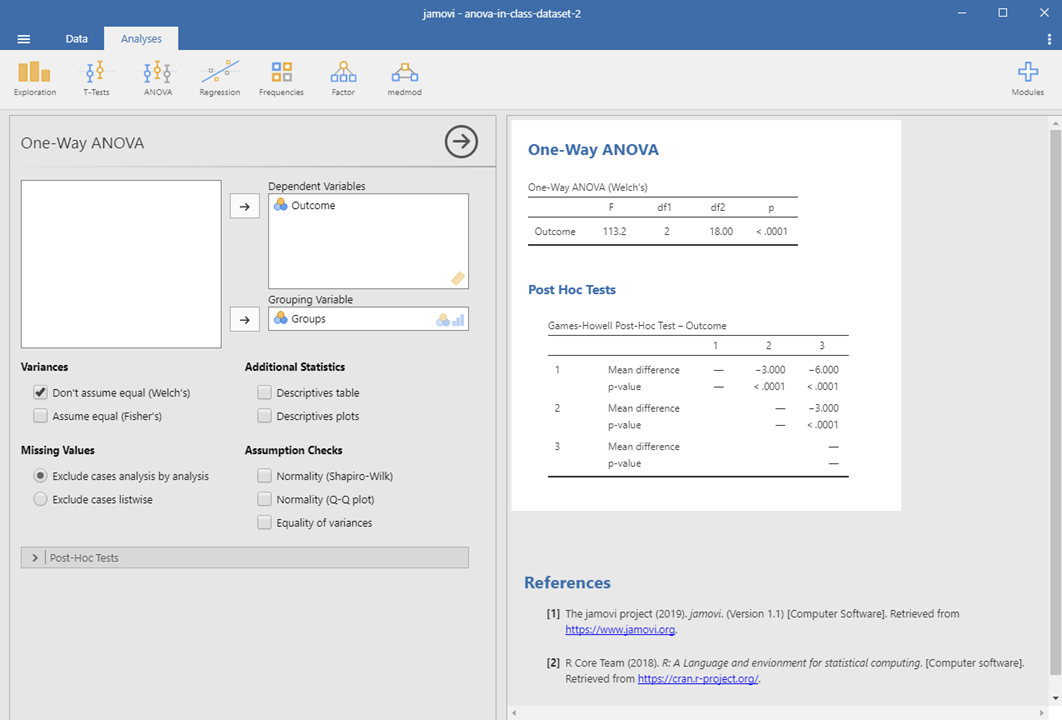Uncheck Don't assume equal (Welch's)

(x=41, y=393)
